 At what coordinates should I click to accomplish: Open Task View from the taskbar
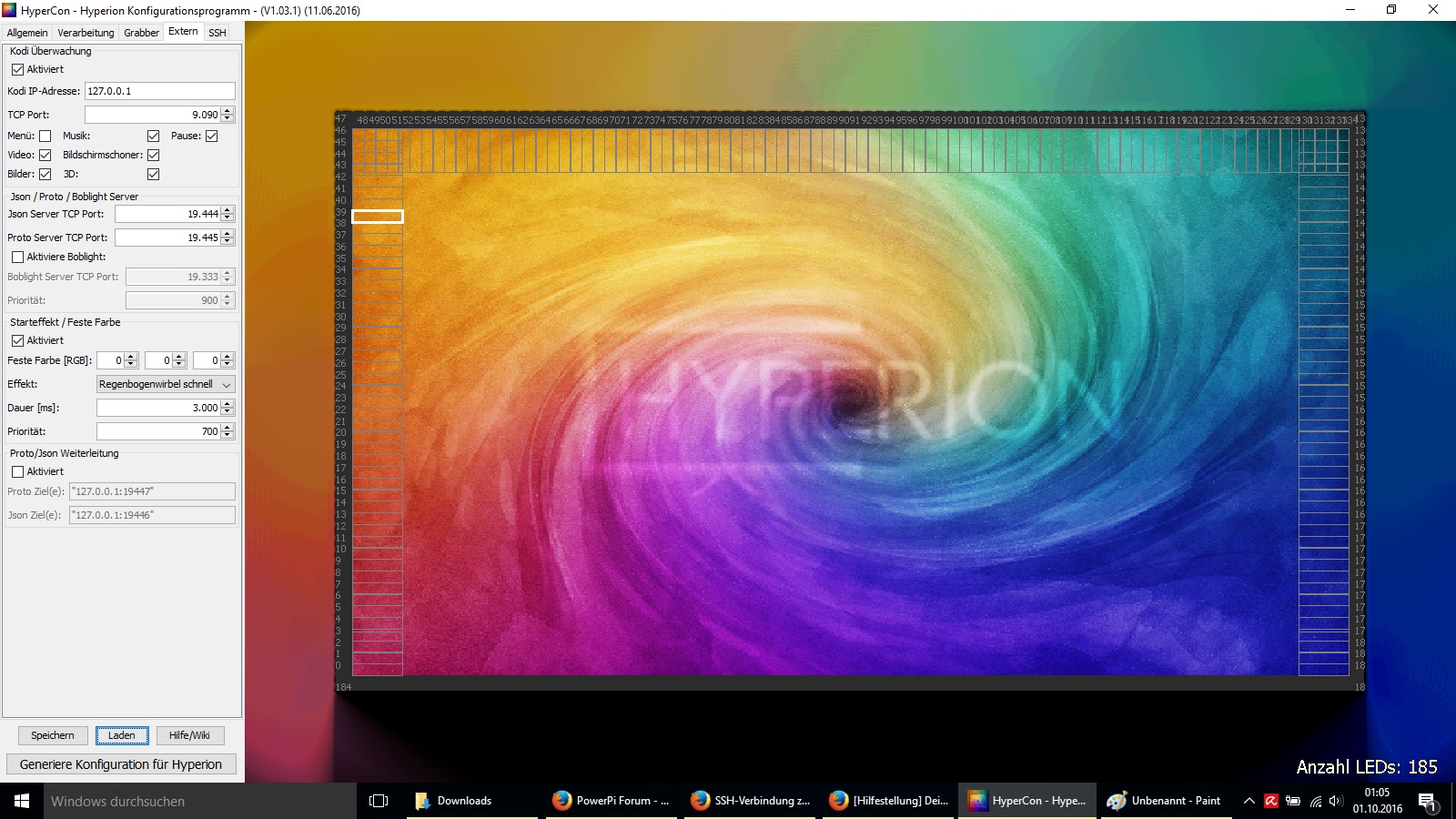(379, 801)
